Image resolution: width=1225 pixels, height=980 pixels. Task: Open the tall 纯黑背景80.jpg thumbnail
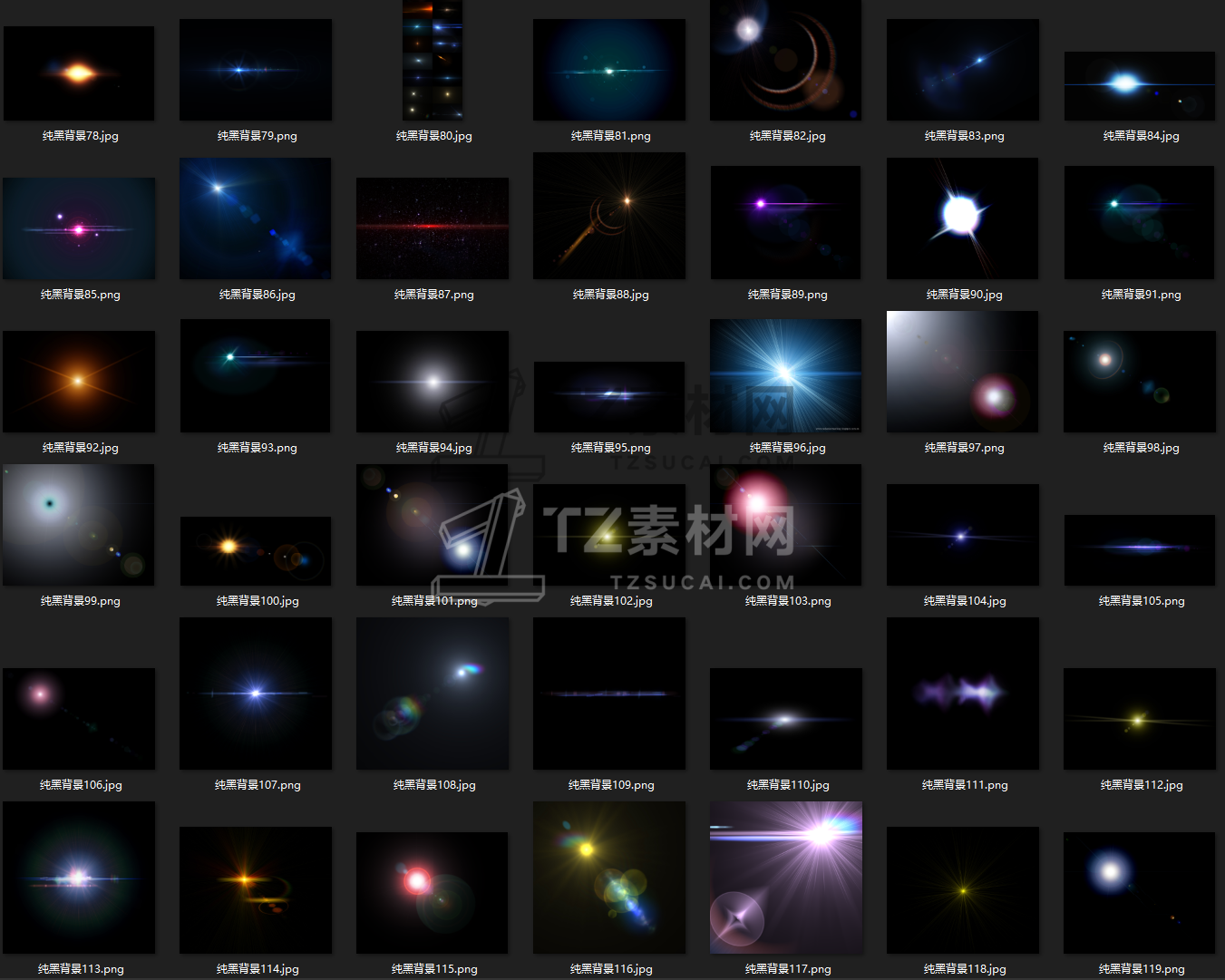[x=433, y=60]
